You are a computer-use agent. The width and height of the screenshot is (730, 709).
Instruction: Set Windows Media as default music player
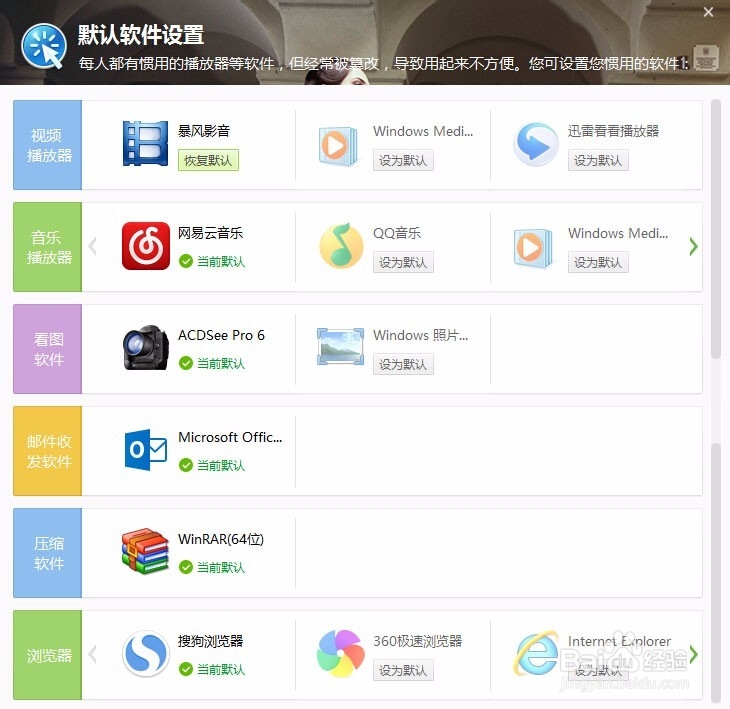coord(598,262)
